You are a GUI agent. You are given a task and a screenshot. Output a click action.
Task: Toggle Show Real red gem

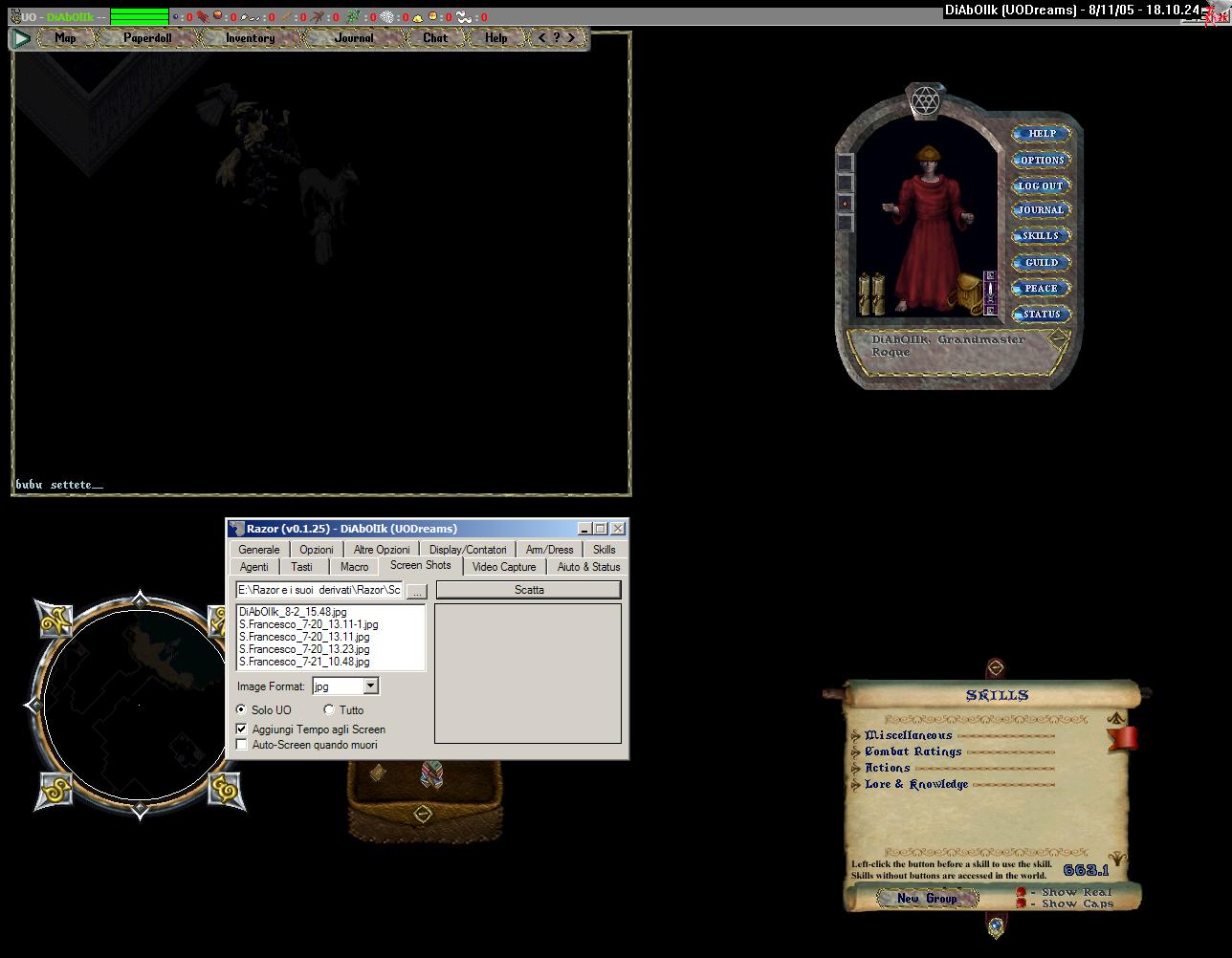click(x=1021, y=892)
